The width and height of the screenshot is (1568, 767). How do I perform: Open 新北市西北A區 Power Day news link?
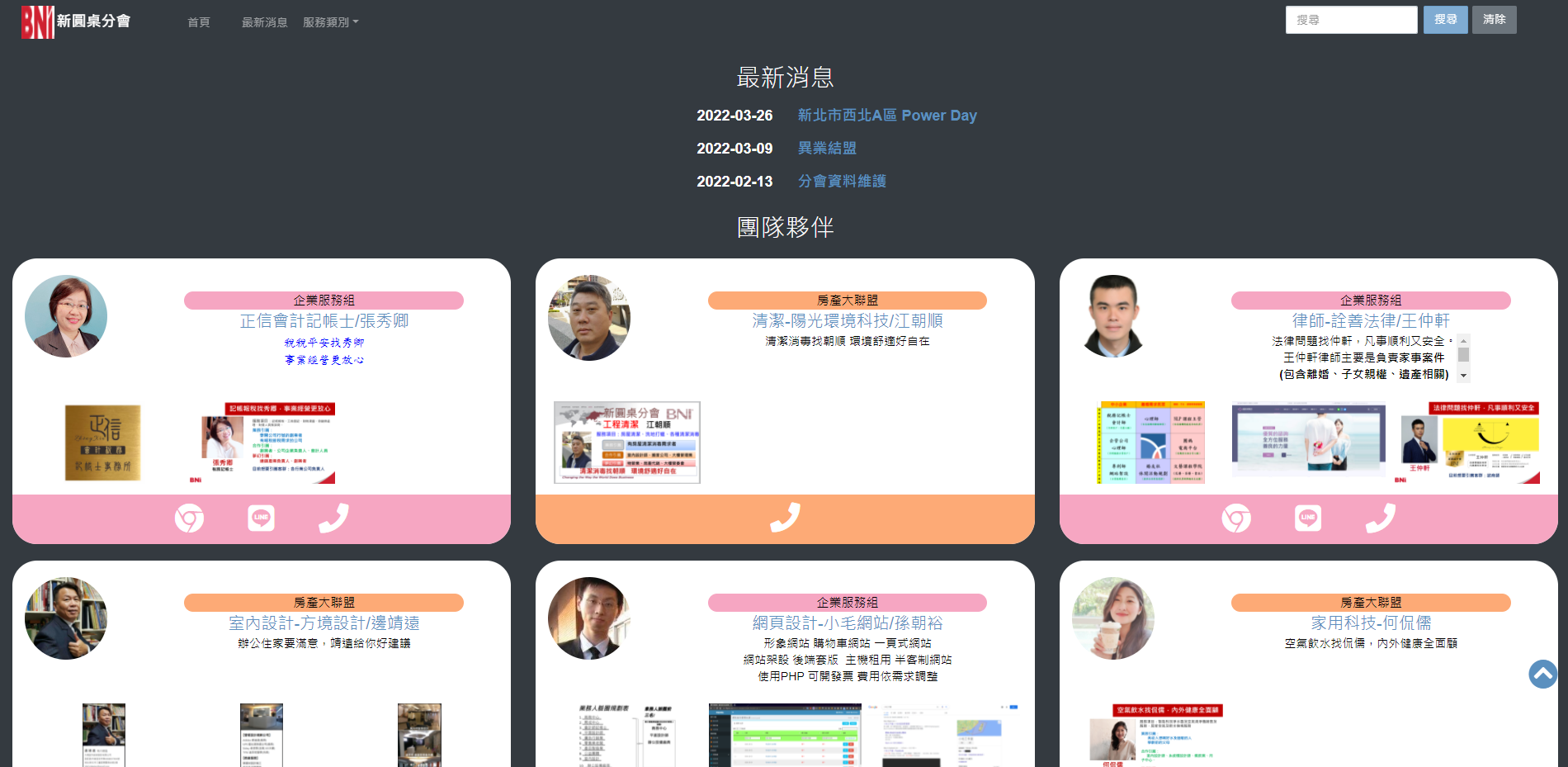[x=887, y=116]
